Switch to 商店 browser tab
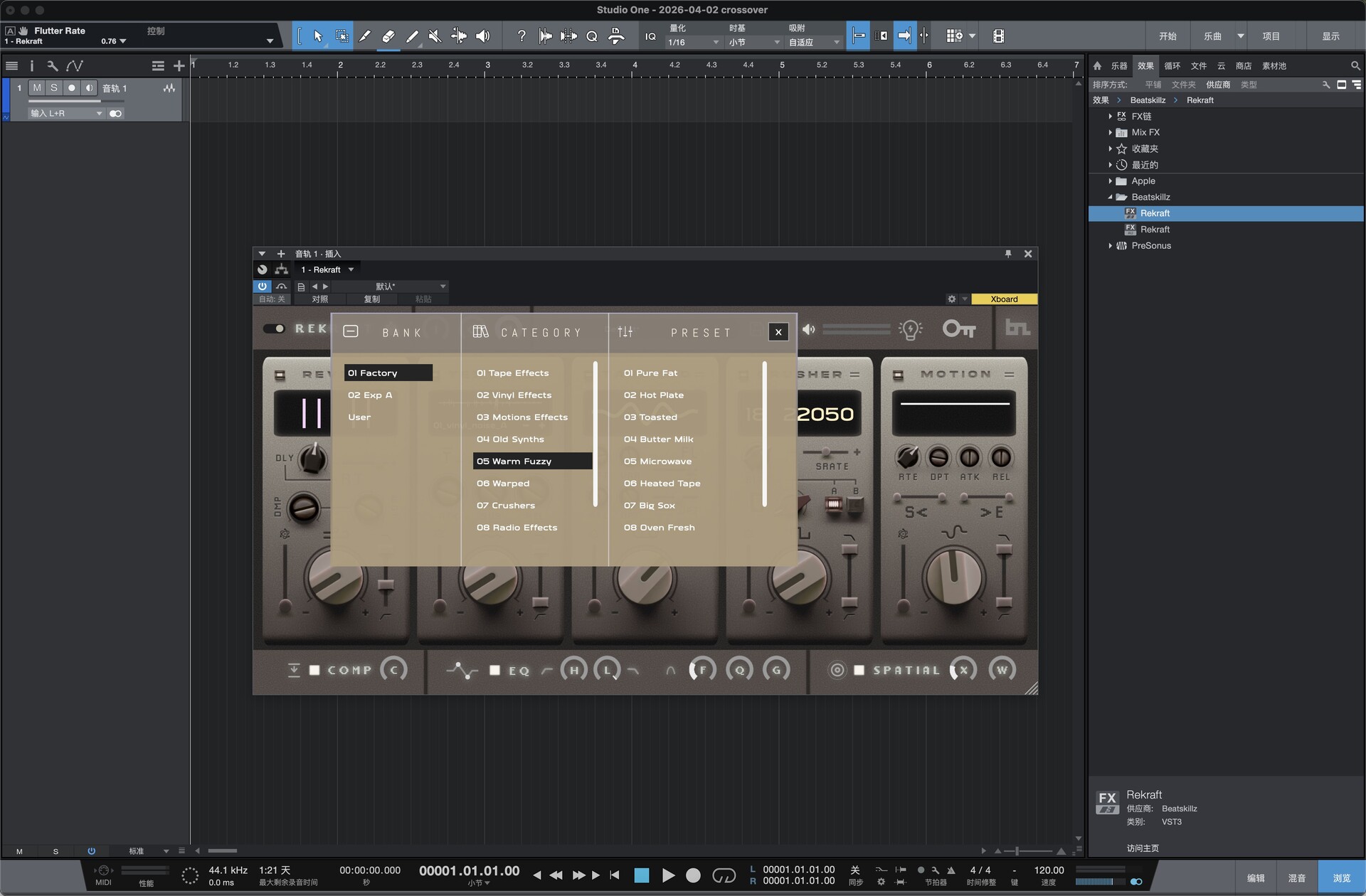 (x=1244, y=66)
